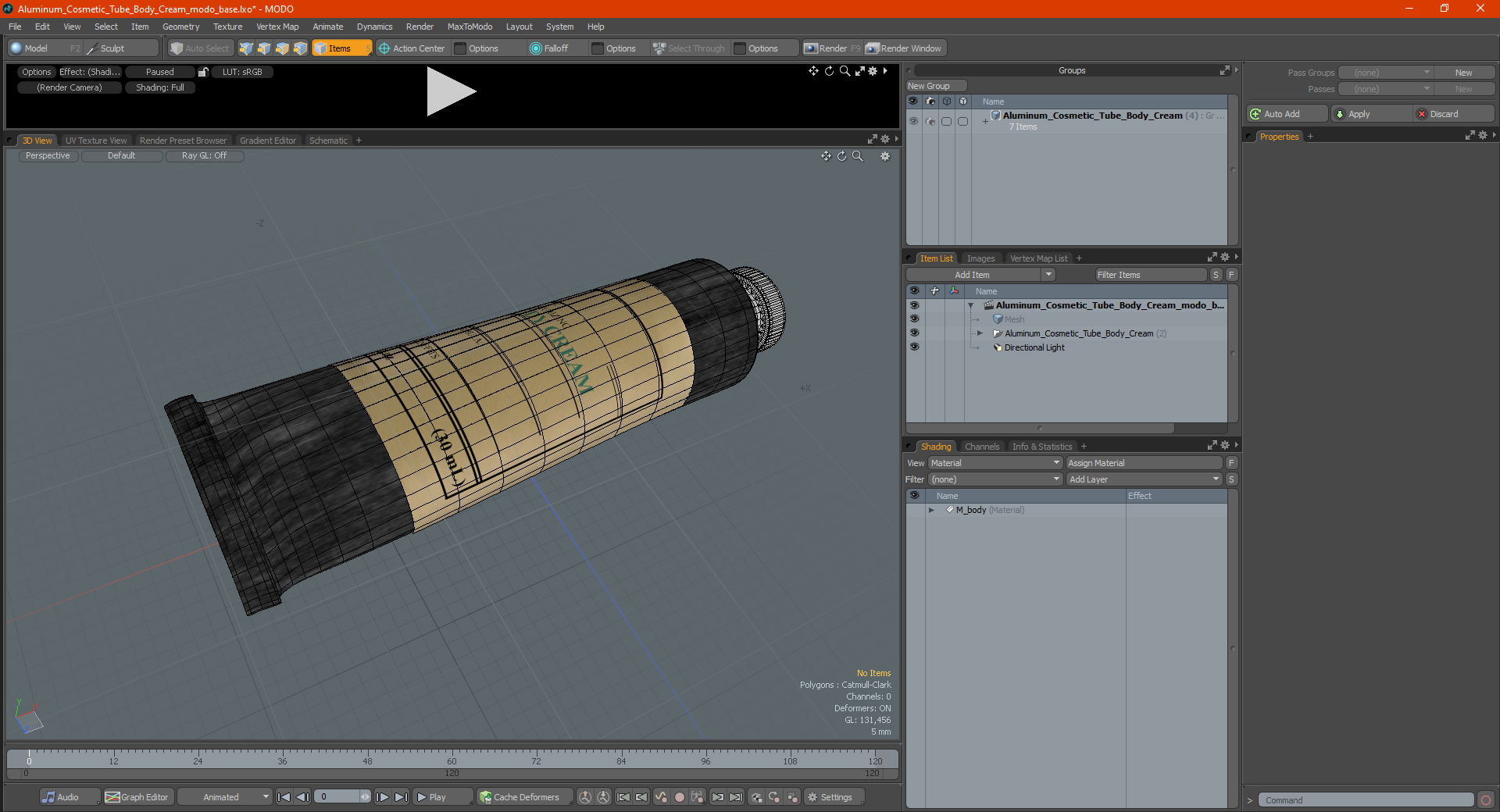Click move/pan icon in 3D viewport
Viewport: 1500px width, 812px height.
coord(826,156)
